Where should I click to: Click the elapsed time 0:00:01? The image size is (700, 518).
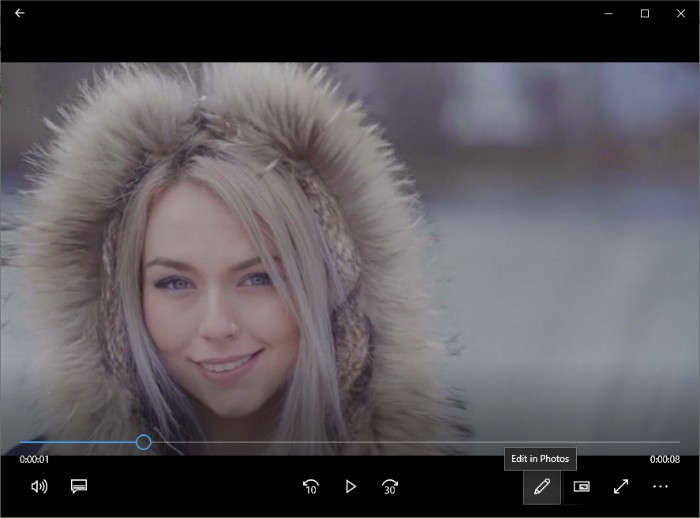point(34,460)
